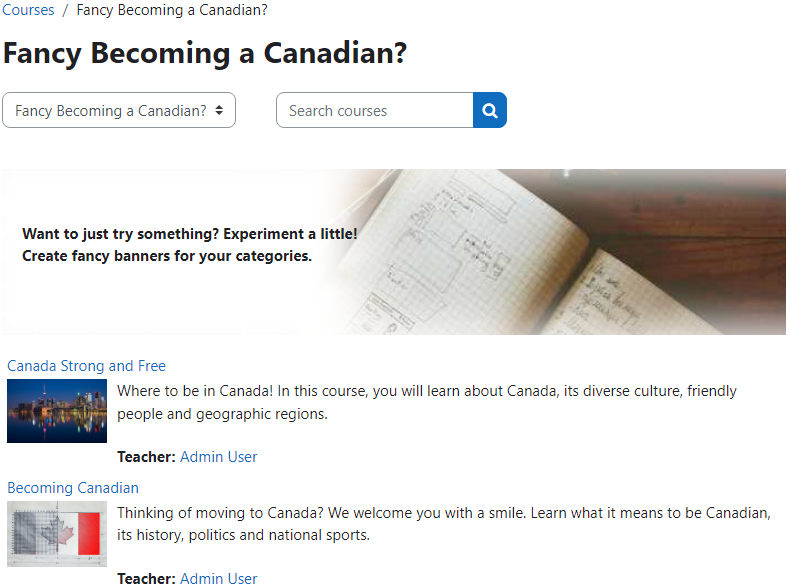Click the Thinking of moving to Canada description

coord(443,524)
